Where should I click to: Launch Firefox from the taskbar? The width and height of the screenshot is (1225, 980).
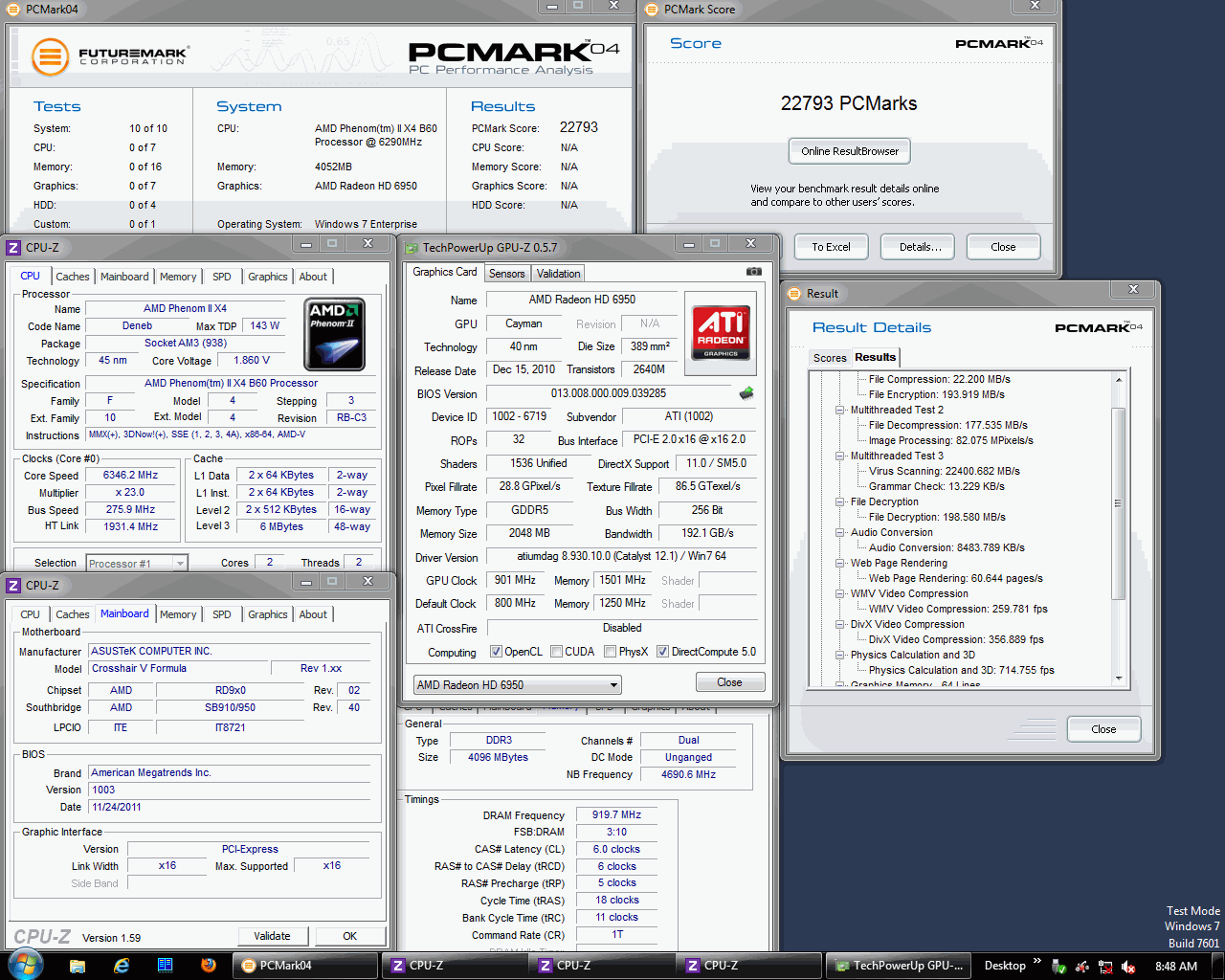(209, 966)
